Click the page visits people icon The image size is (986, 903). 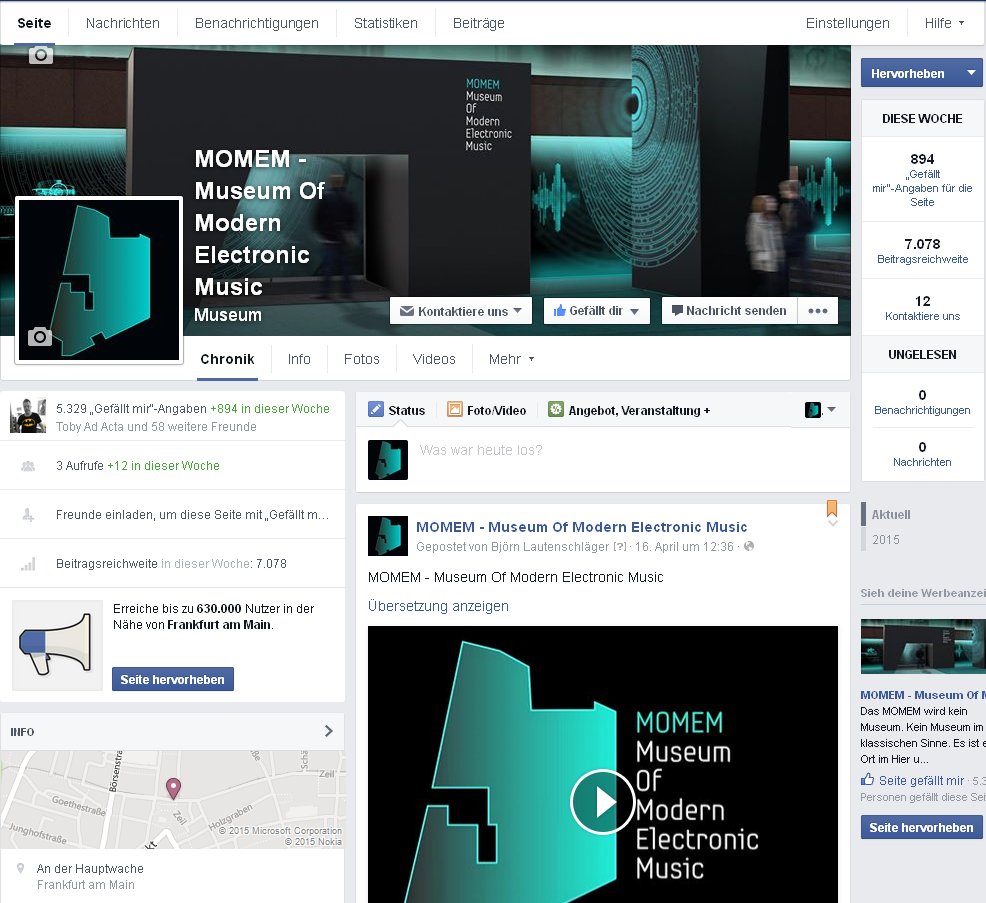pyautogui.click(x=28, y=466)
